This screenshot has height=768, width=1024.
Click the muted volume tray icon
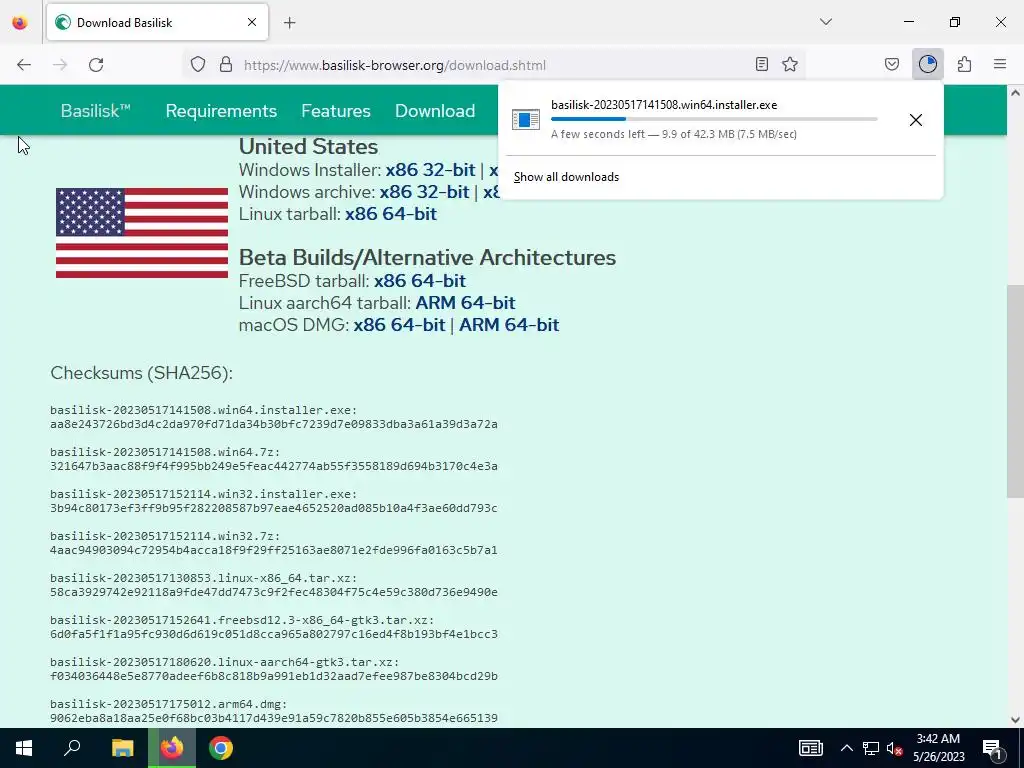coord(894,748)
